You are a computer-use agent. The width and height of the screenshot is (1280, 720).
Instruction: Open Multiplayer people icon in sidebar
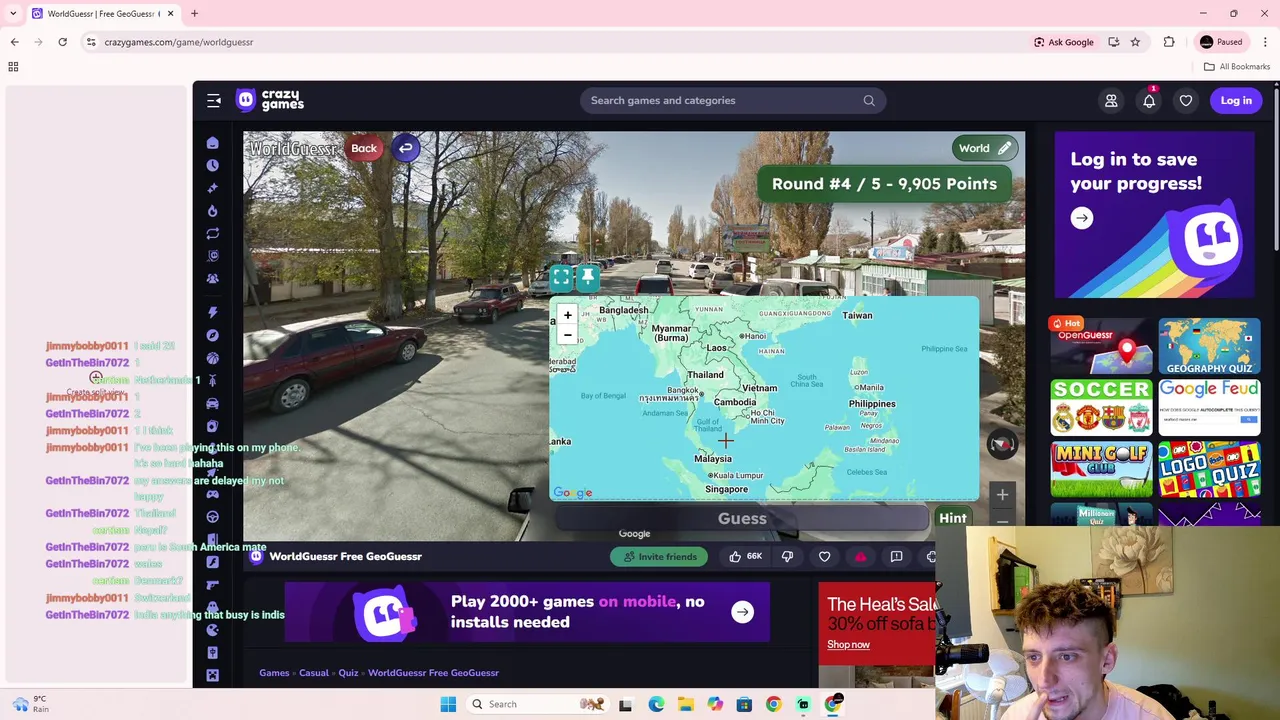[212, 279]
